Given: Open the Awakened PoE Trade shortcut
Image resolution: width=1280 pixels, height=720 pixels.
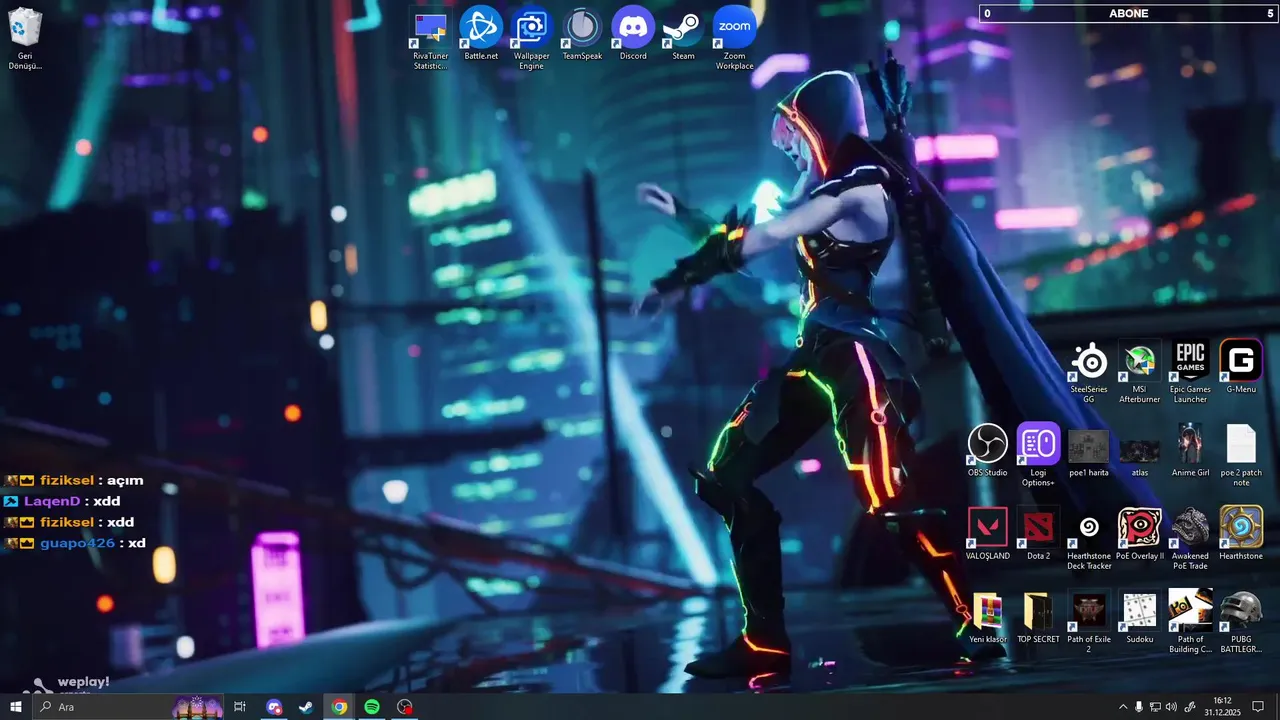Looking at the screenshot, I should [x=1190, y=539].
